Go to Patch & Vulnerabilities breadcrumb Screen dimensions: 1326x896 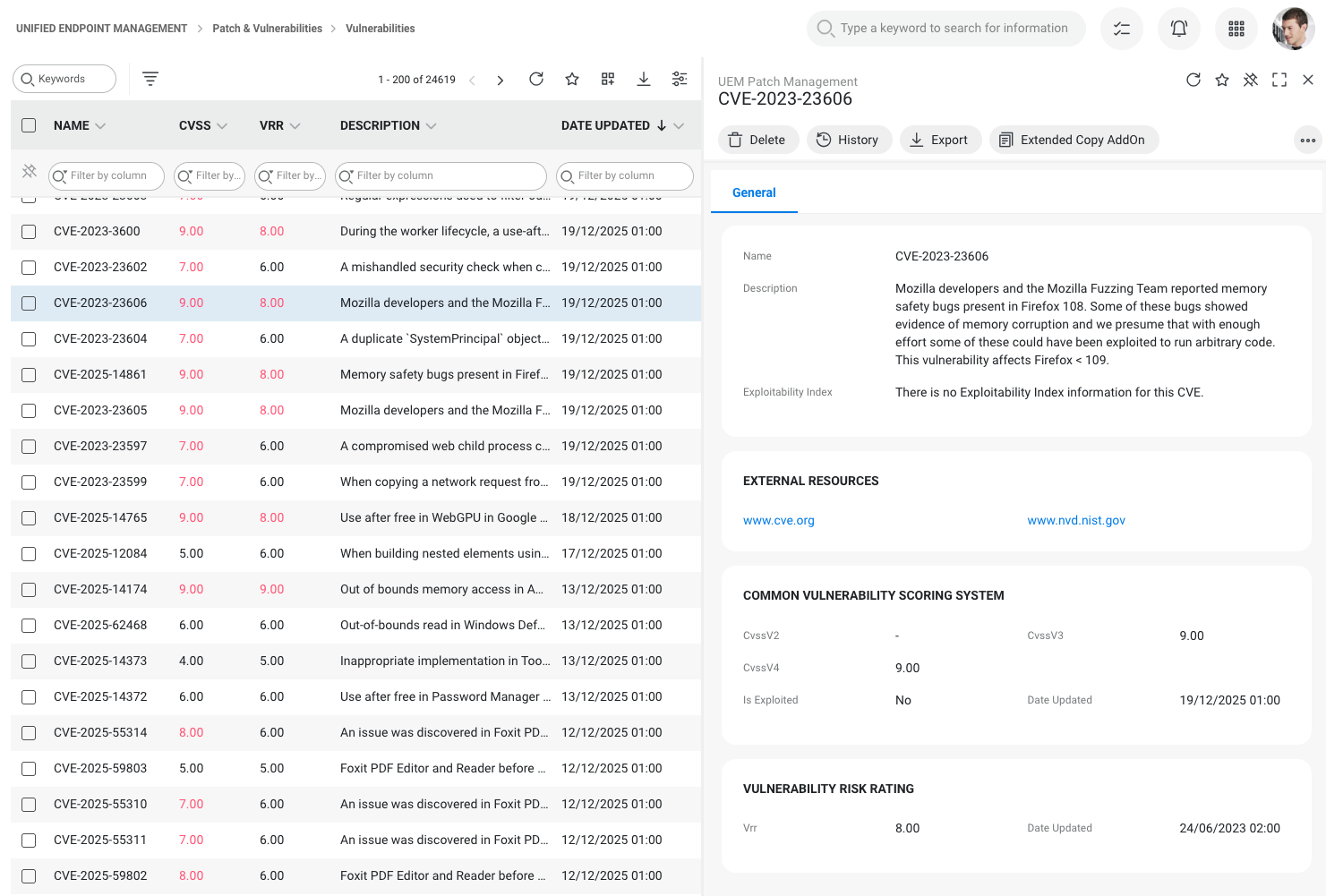[x=267, y=29]
